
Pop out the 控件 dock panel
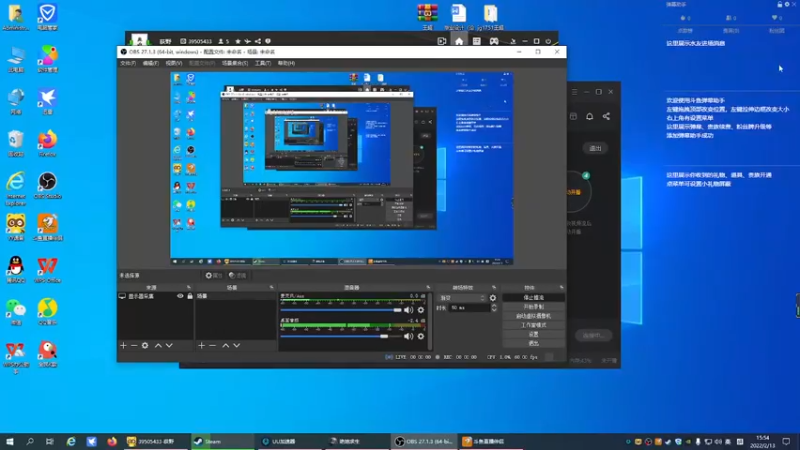(561, 288)
